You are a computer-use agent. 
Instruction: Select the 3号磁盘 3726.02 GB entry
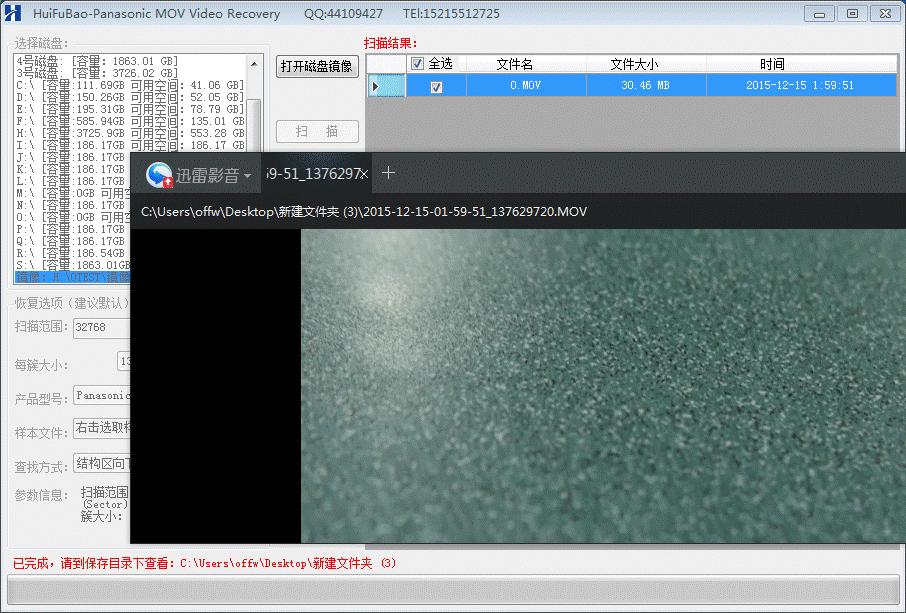[97, 73]
